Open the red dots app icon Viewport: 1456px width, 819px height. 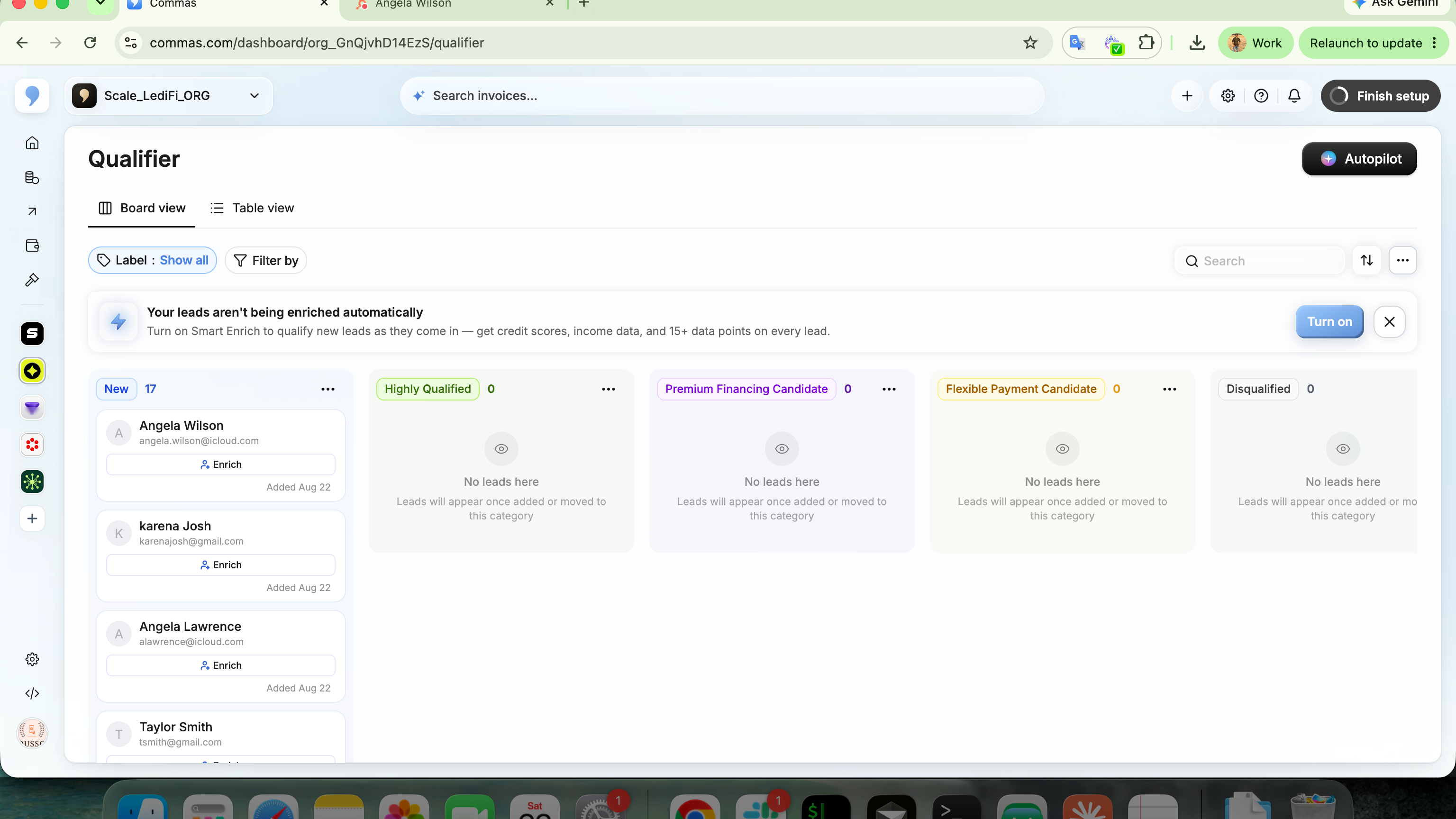(32, 445)
